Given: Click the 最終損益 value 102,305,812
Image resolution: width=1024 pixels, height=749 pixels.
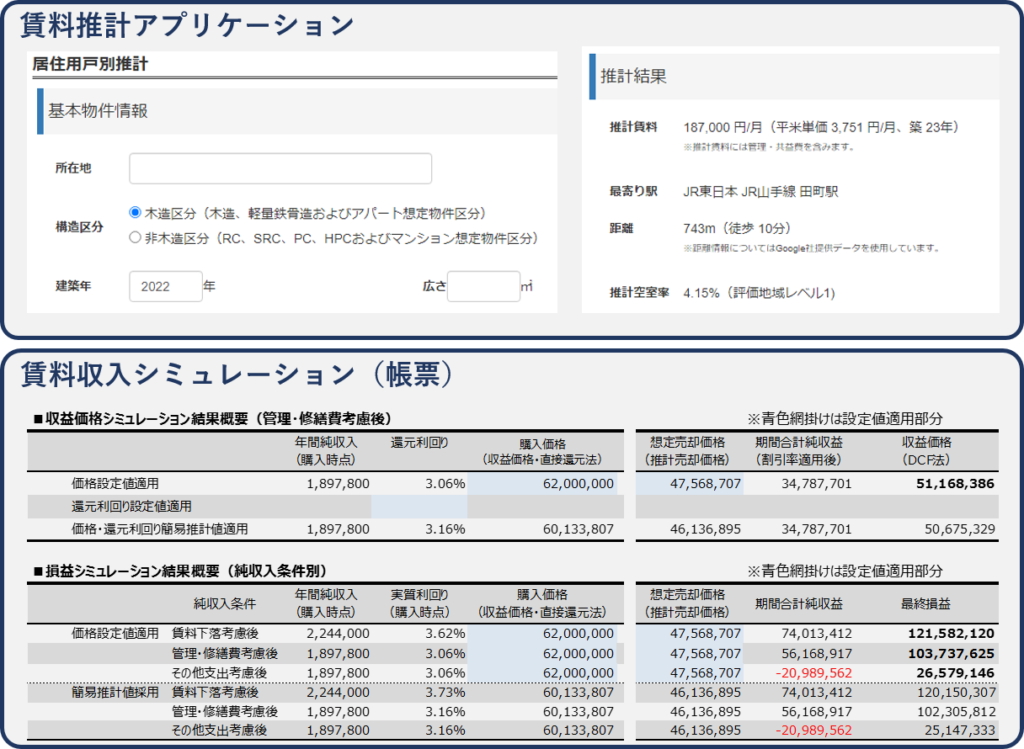Looking at the screenshot, I should tap(956, 711).
